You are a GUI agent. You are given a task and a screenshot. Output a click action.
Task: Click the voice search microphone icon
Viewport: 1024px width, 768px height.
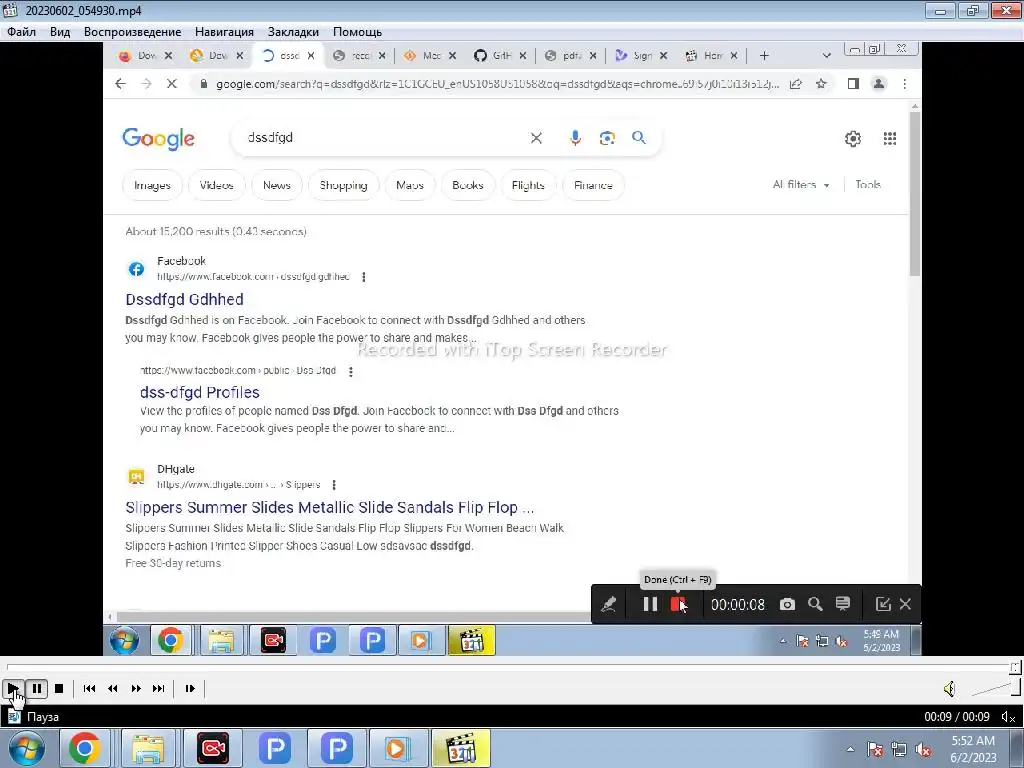(x=575, y=138)
